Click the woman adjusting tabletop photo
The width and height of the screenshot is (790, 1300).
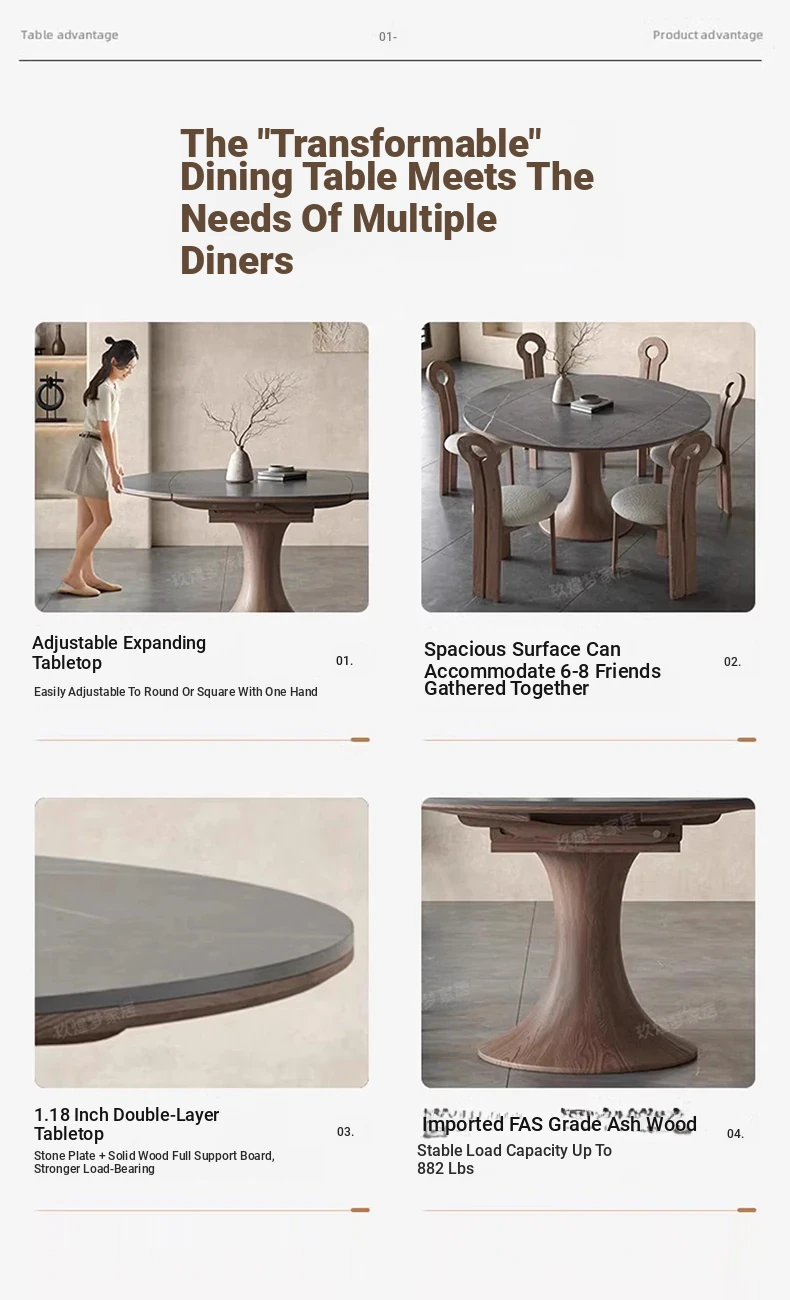202,467
